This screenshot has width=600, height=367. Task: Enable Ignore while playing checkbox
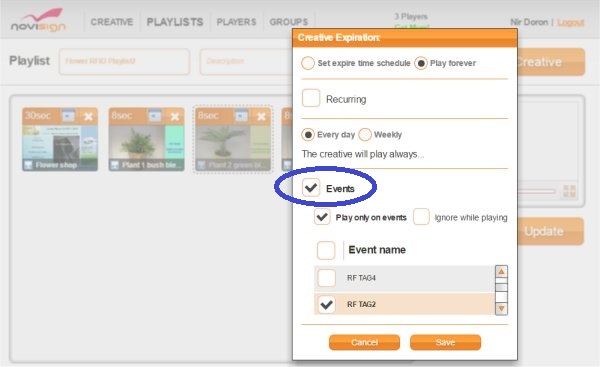421,217
